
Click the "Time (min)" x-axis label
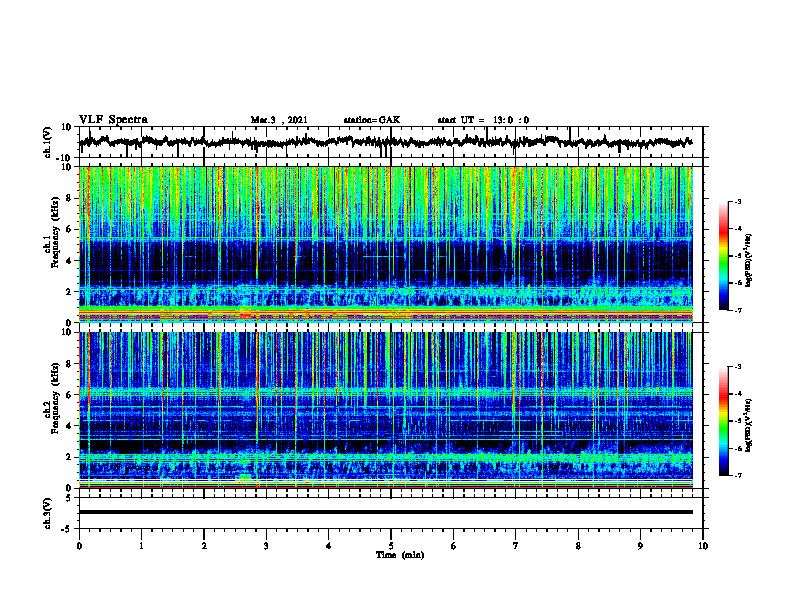coord(400,555)
